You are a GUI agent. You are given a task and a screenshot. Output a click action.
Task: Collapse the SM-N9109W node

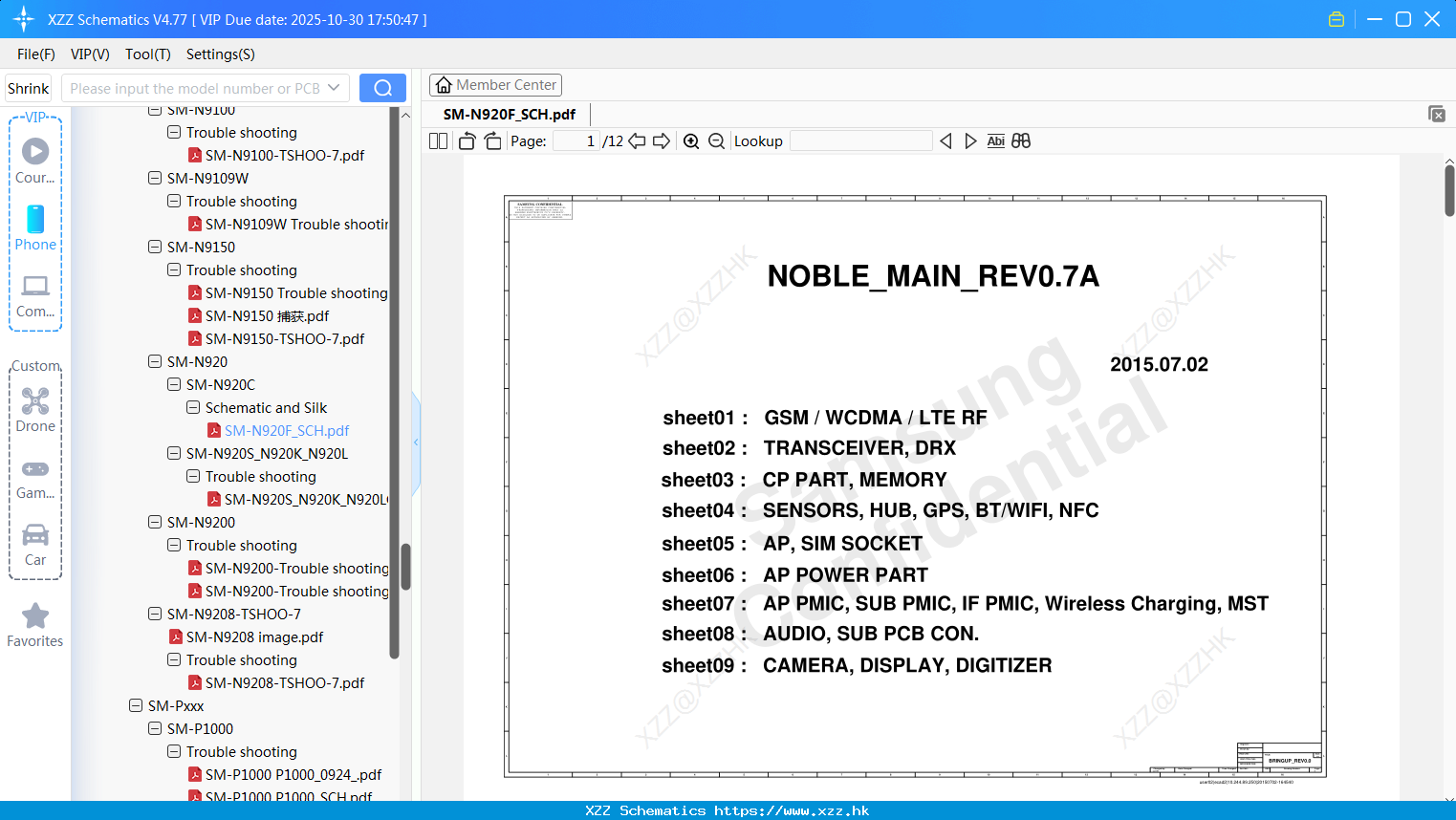click(155, 178)
